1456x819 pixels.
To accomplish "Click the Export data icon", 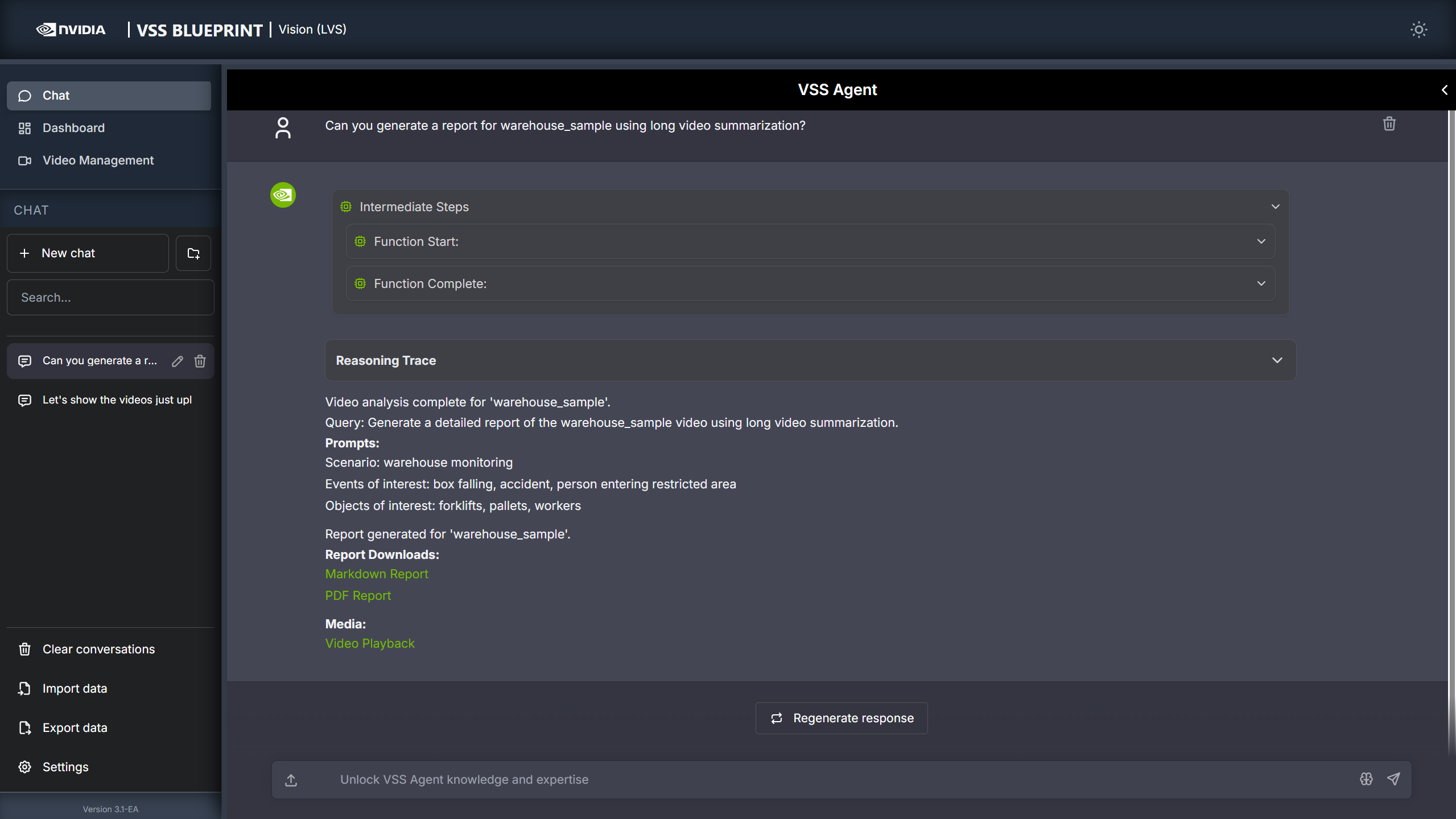I will tap(24, 727).
